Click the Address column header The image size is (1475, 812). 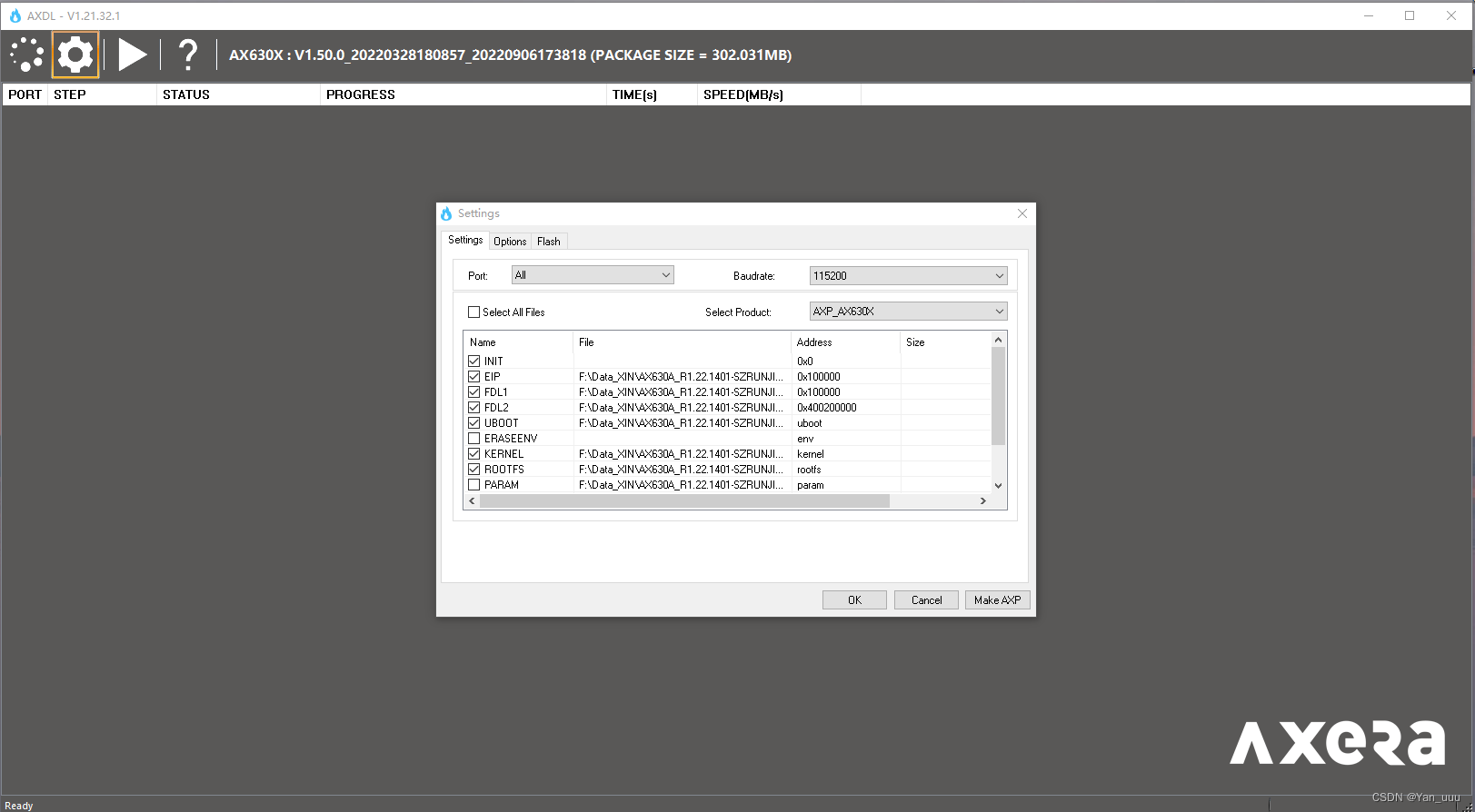pos(846,342)
